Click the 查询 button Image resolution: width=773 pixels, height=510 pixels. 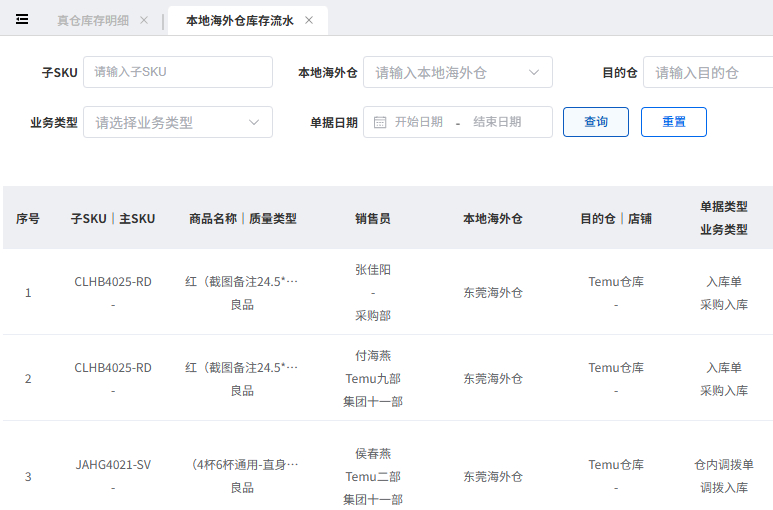coord(596,122)
